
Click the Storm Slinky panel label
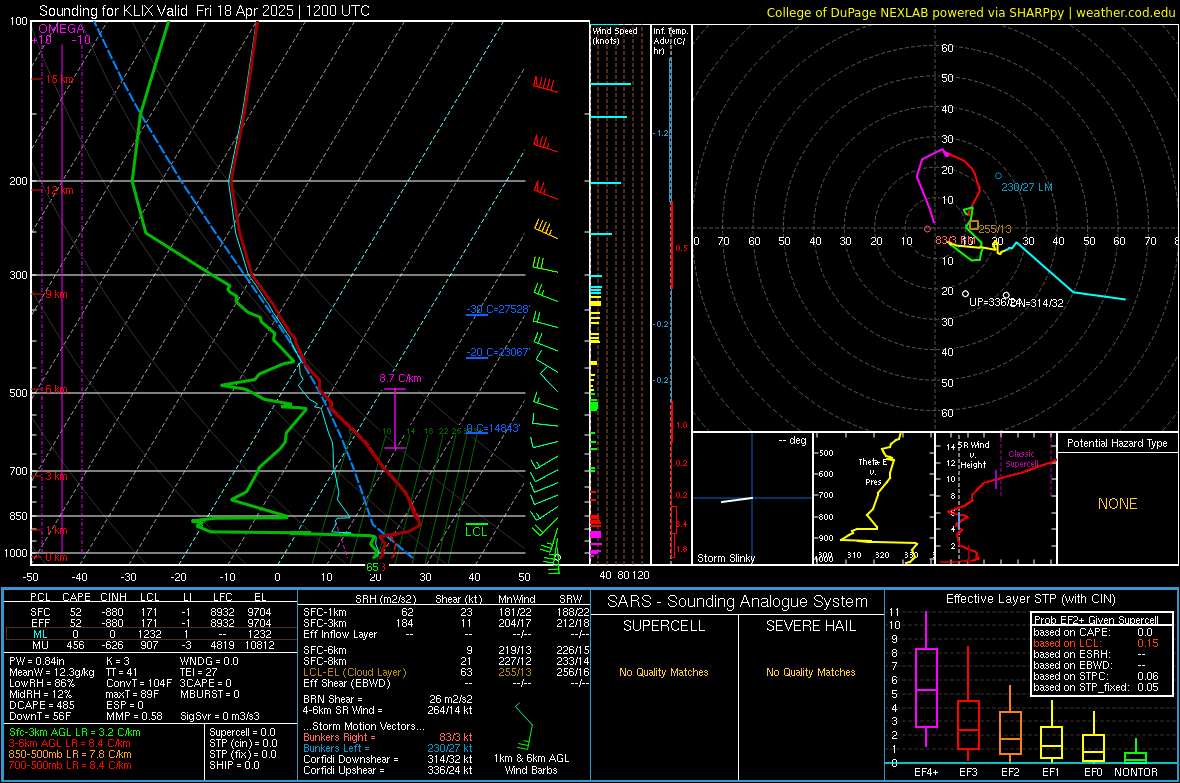[725, 558]
